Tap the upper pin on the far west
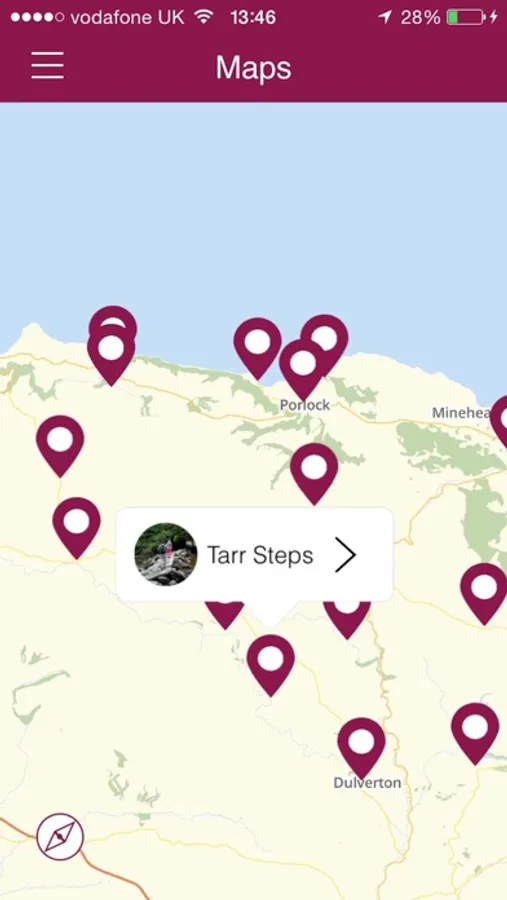Viewport: 507px width, 900px height. [x=60, y=445]
